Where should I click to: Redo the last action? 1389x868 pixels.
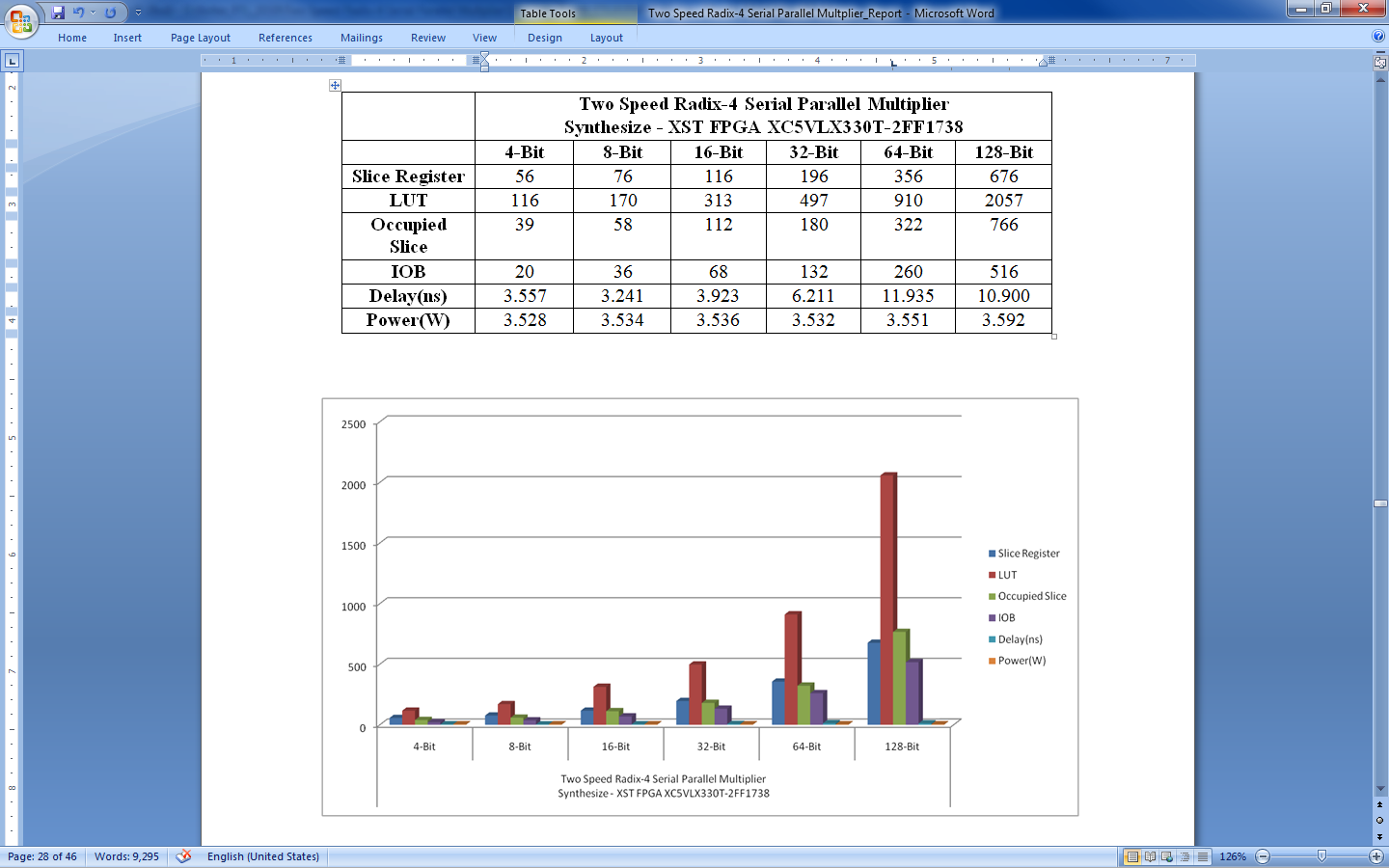click(x=110, y=13)
